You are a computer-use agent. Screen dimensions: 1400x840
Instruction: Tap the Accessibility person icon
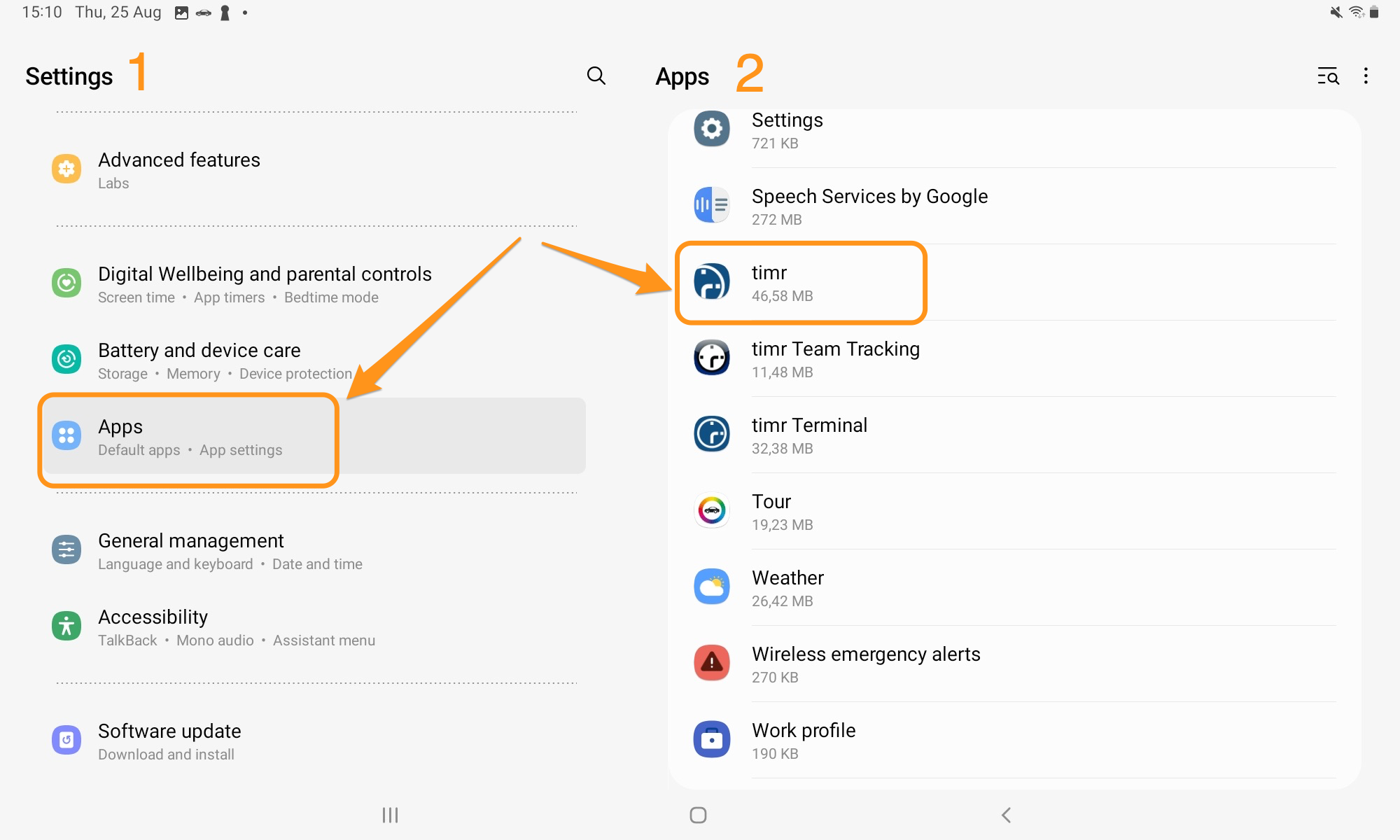[66, 626]
